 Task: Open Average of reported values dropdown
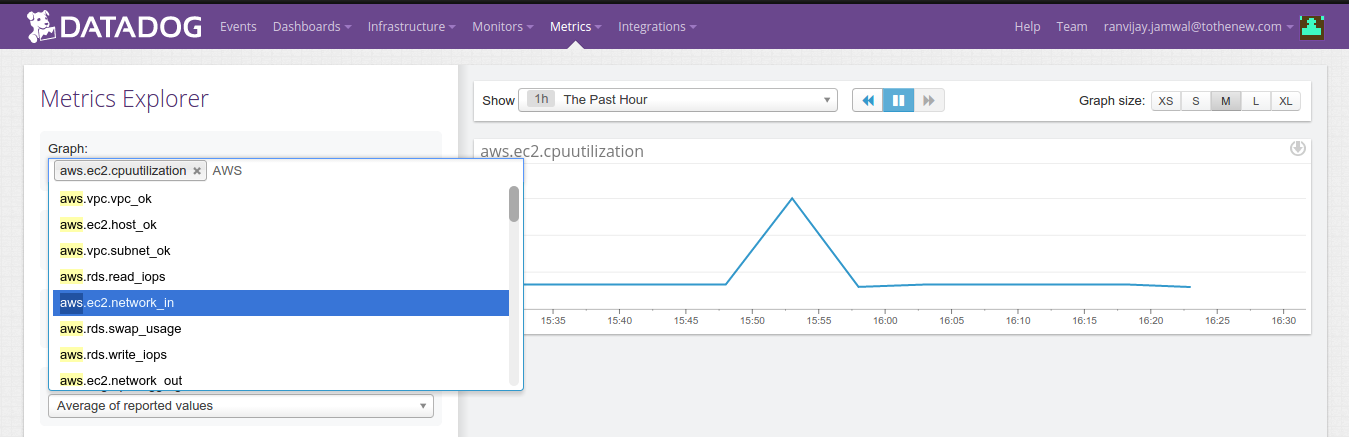pyautogui.click(x=240, y=406)
